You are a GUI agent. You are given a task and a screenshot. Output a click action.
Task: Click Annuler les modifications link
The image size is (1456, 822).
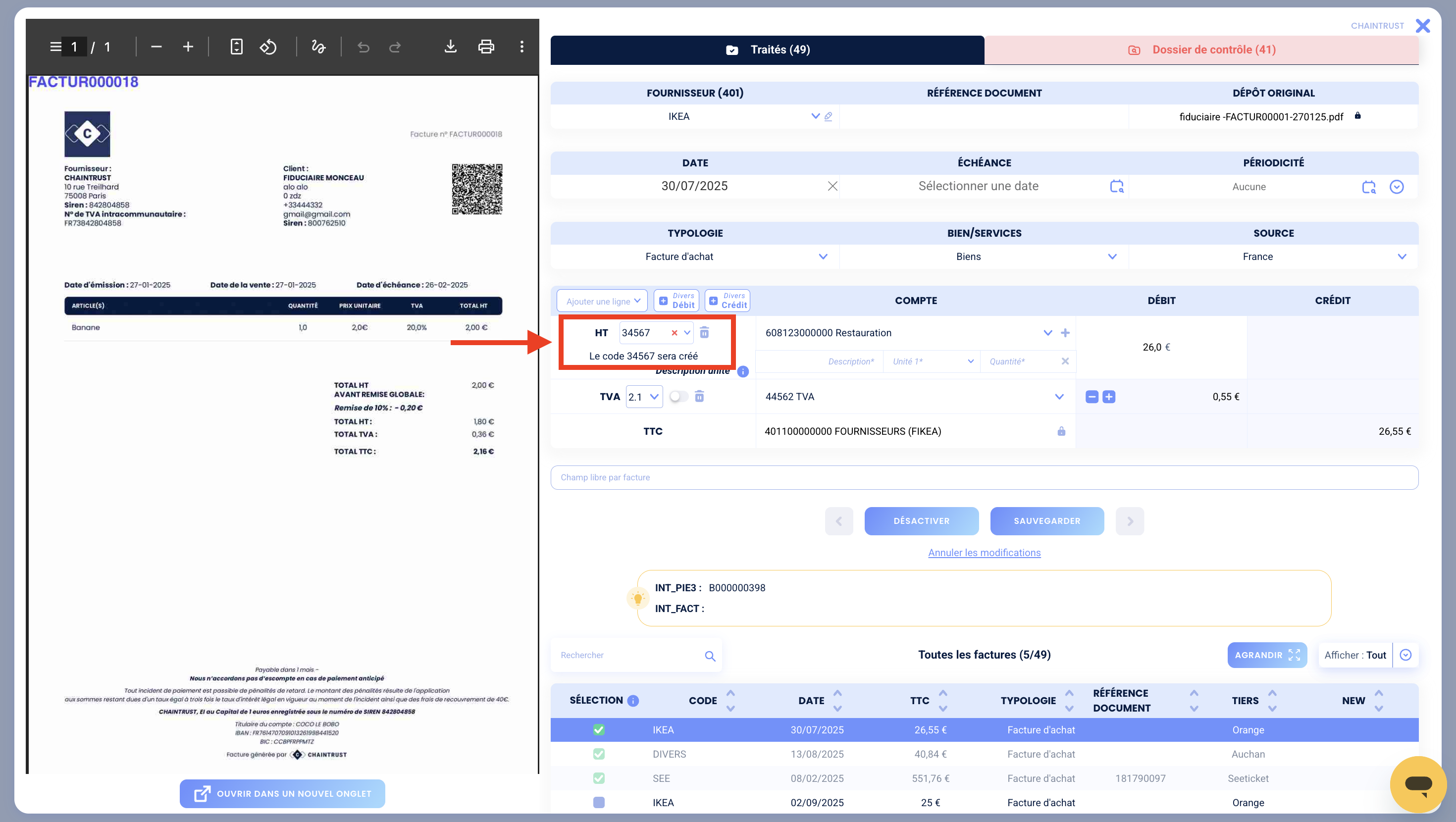[x=984, y=553]
